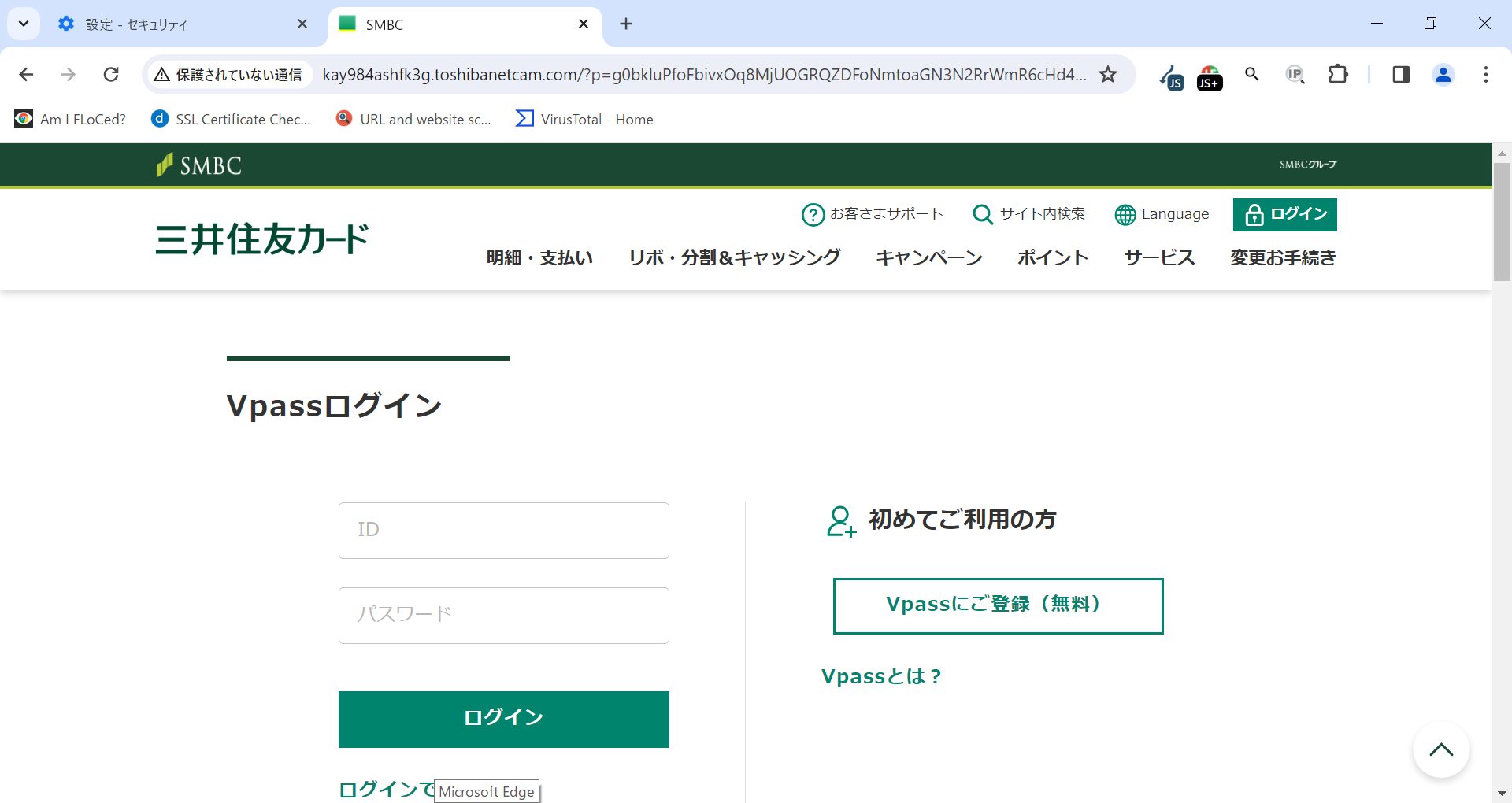Click the header ログイン button with lock
This screenshot has height=803, width=1512.
pos(1285,214)
